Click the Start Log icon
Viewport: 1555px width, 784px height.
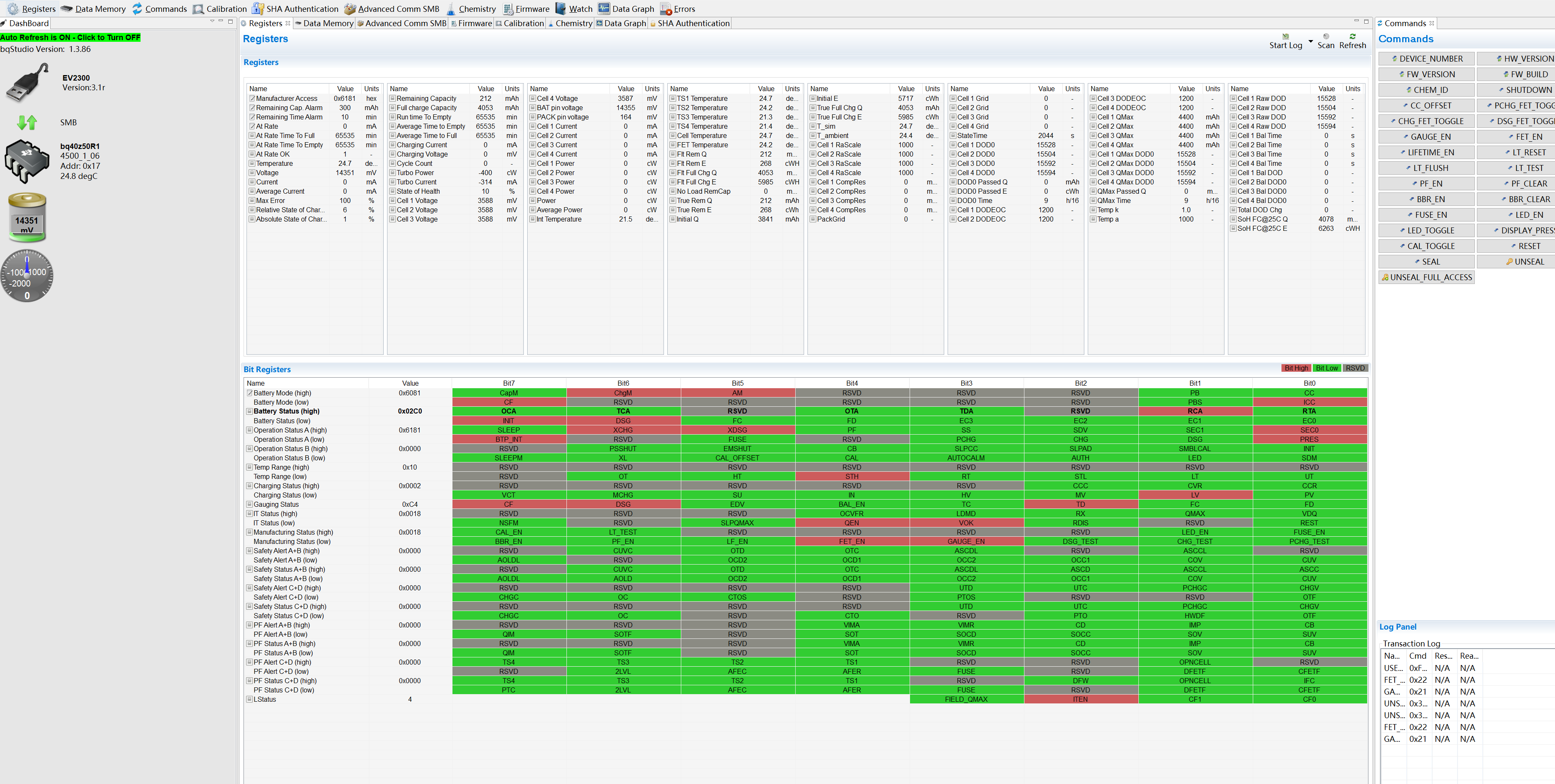(x=1285, y=36)
